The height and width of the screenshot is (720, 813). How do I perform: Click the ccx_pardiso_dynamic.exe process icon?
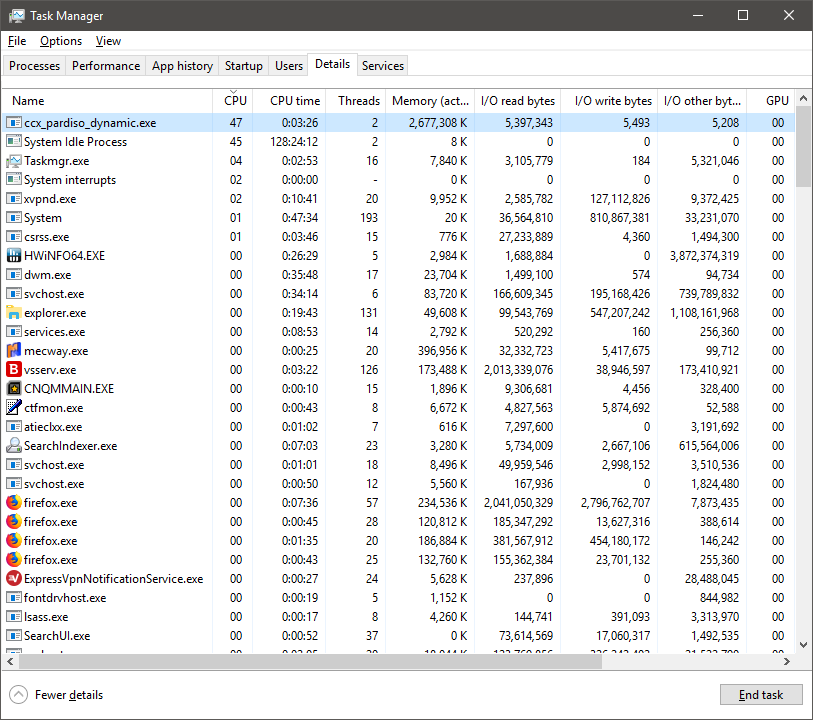(14, 123)
